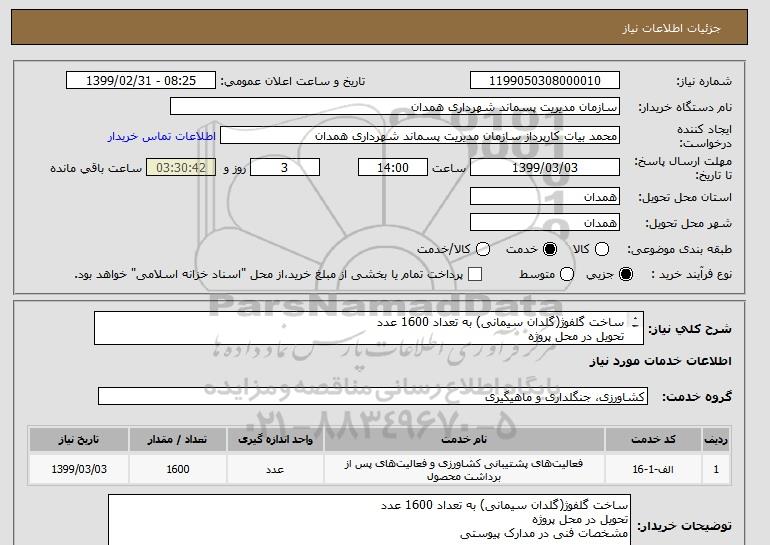This screenshot has height=545, width=770.
Task: Select the کالا radio button
Action: point(602,249)
